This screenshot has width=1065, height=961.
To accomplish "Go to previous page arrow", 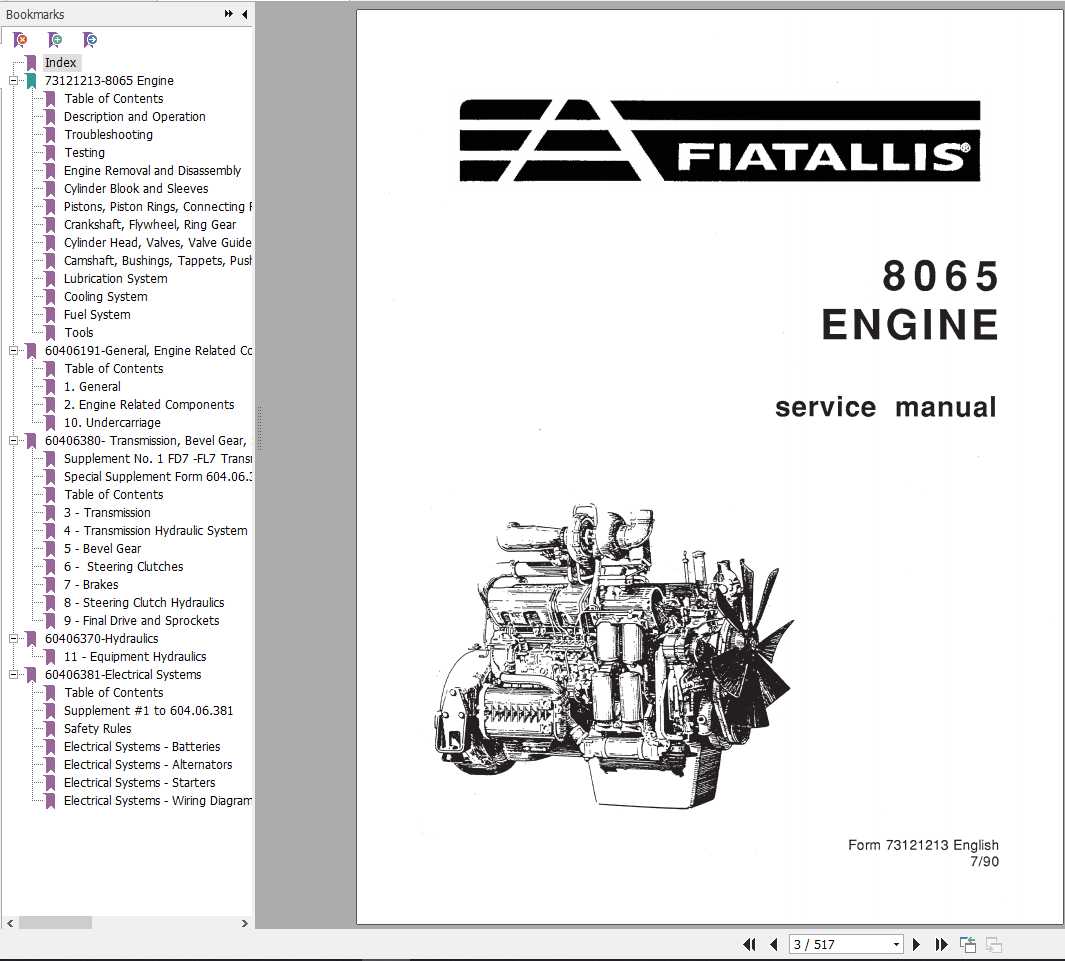I will tap(774, 944).
